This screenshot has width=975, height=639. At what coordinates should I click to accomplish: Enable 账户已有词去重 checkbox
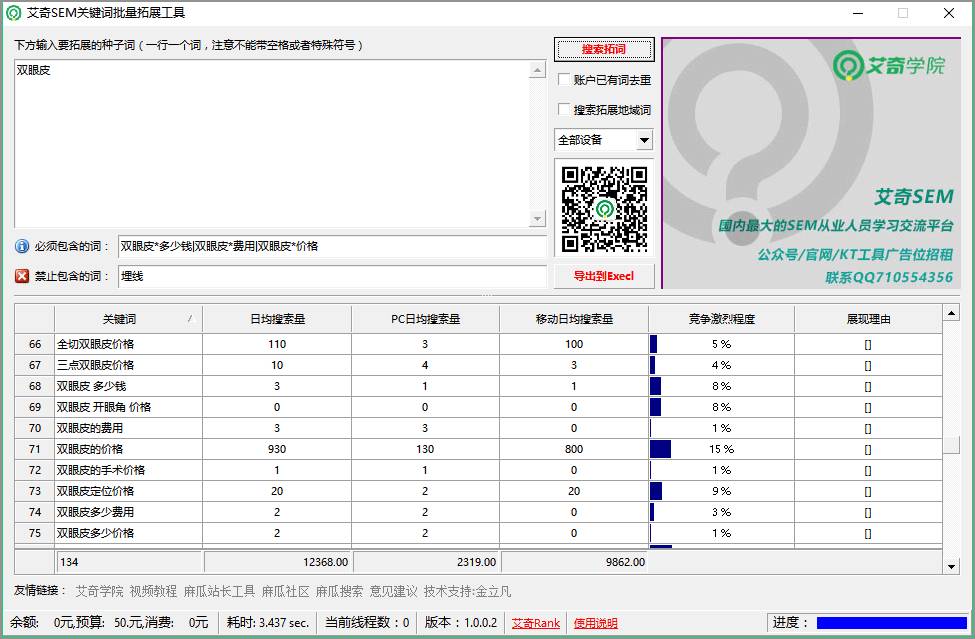(564, 80)
